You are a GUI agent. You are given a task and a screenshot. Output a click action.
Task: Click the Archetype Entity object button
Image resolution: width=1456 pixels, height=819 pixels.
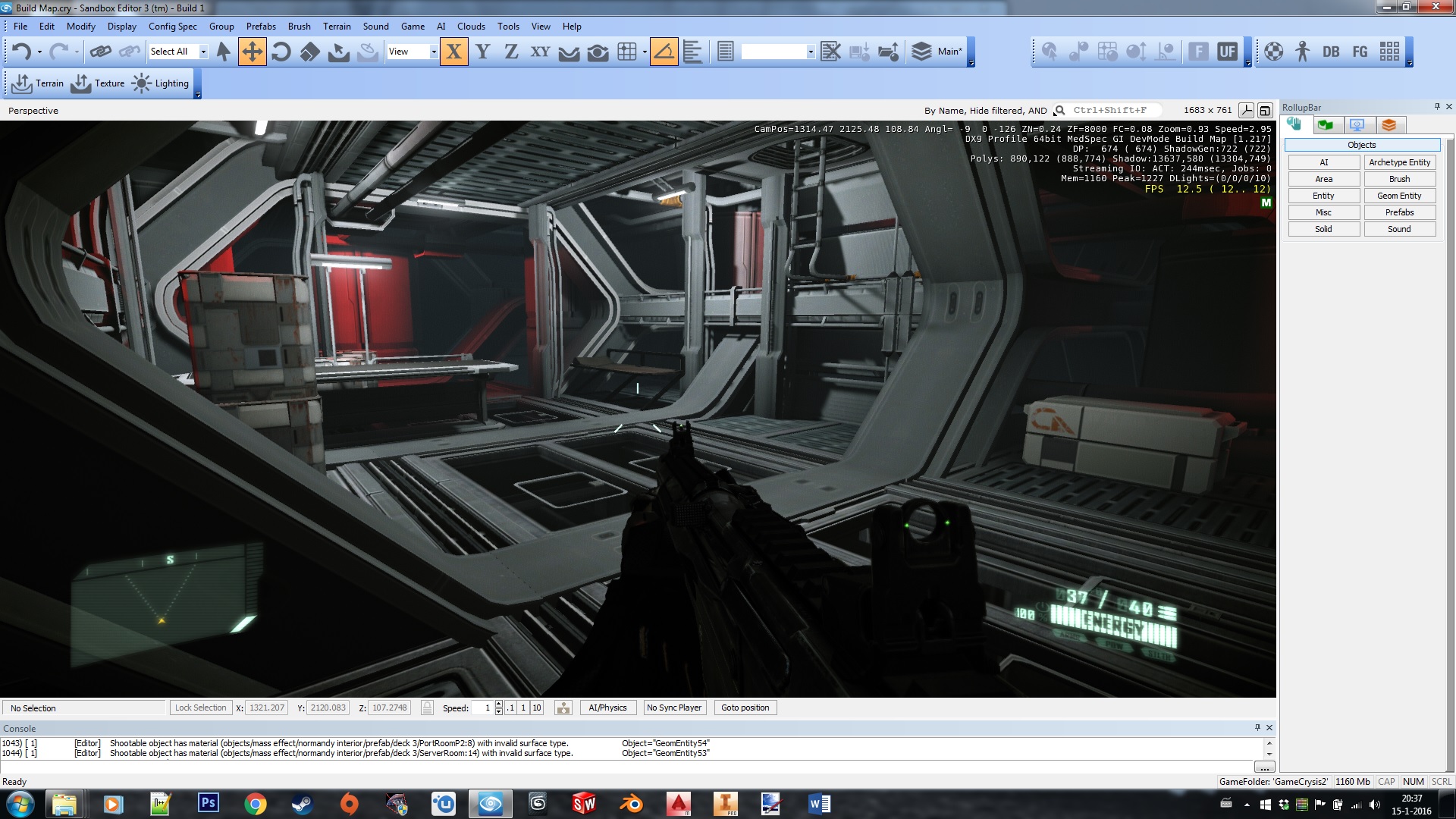(1399, 162)
